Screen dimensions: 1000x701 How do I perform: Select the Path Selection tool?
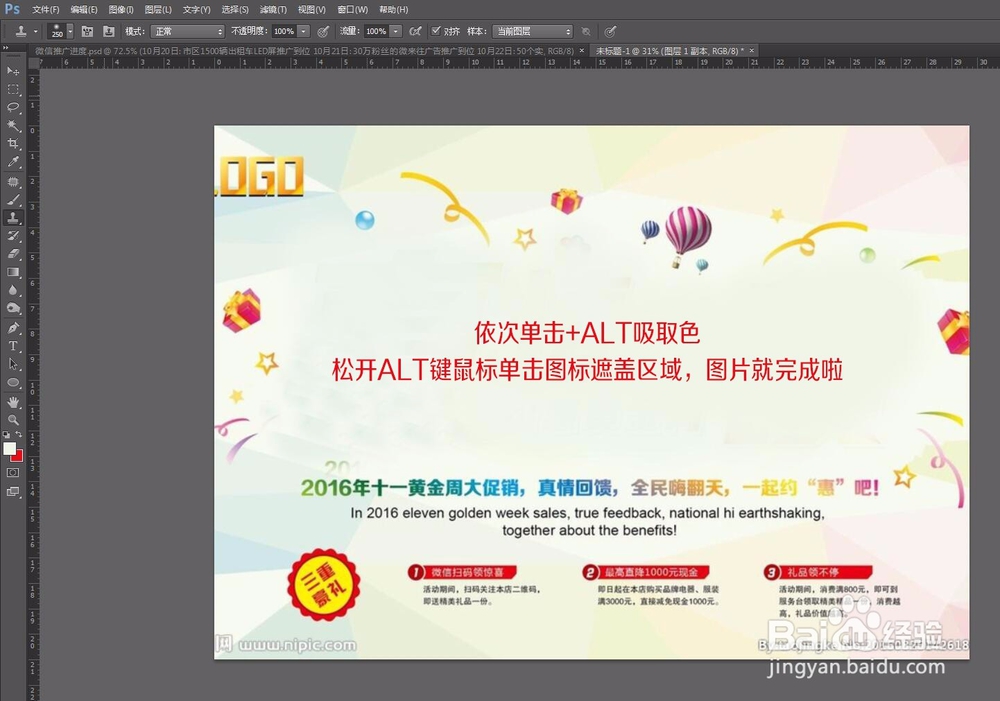click(13, 364)
